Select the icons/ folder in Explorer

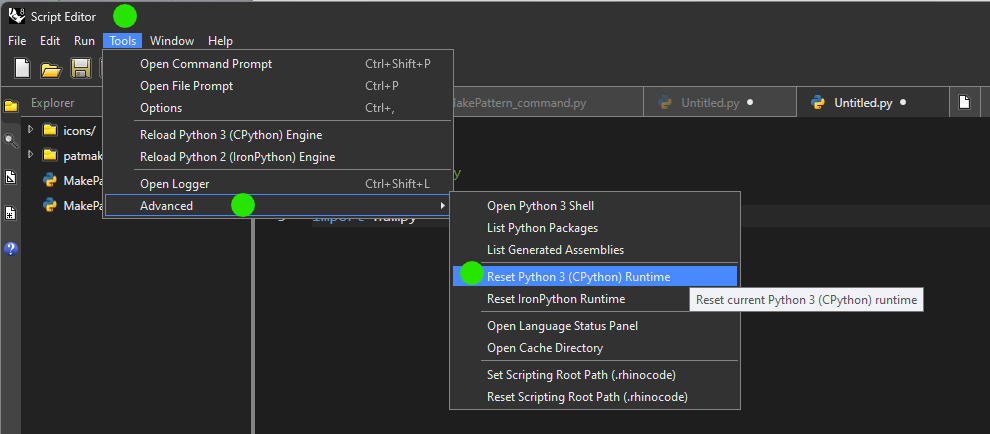click(78, 130)
